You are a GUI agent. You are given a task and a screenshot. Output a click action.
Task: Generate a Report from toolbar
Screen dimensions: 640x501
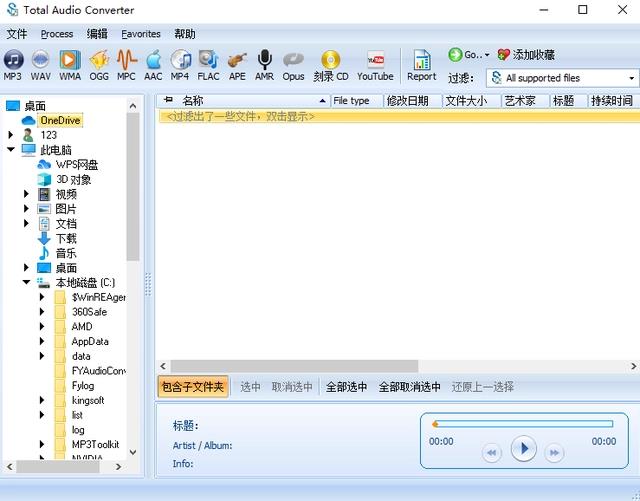[x=422, y=65]
